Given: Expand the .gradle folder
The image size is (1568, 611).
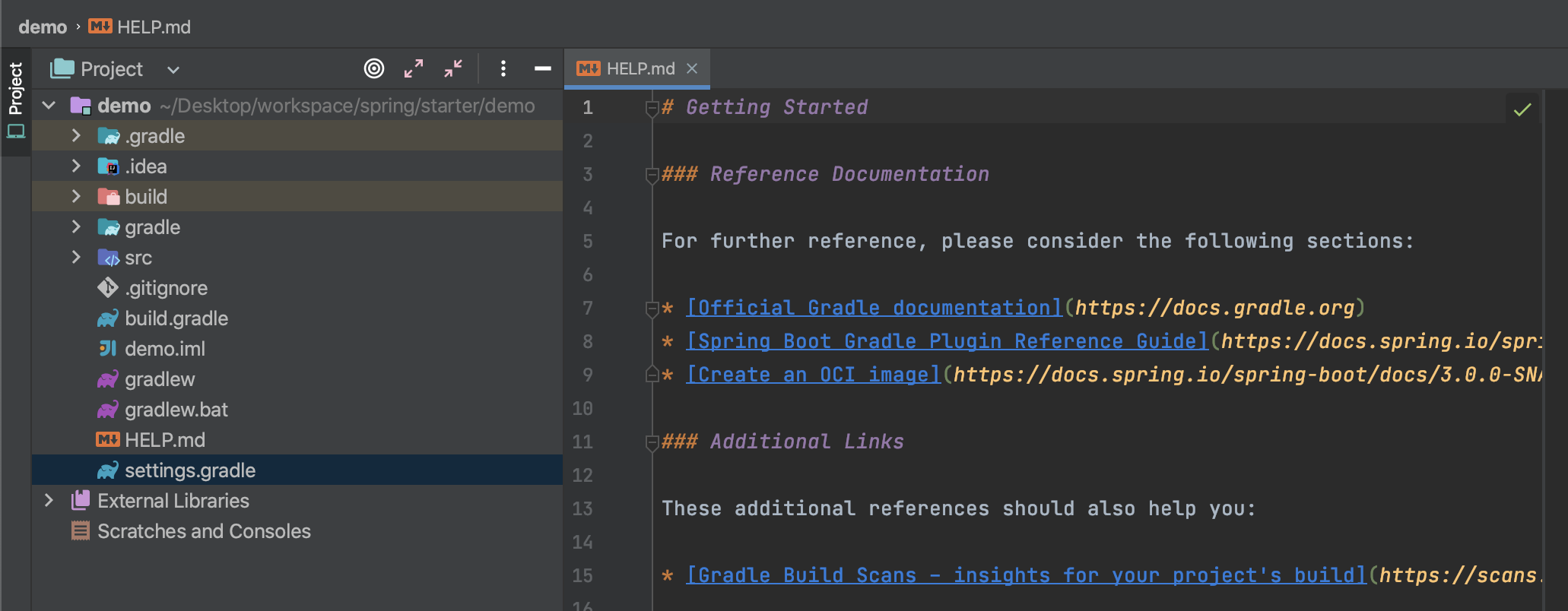Looking at the screenshot, I should tap(76, 136).
